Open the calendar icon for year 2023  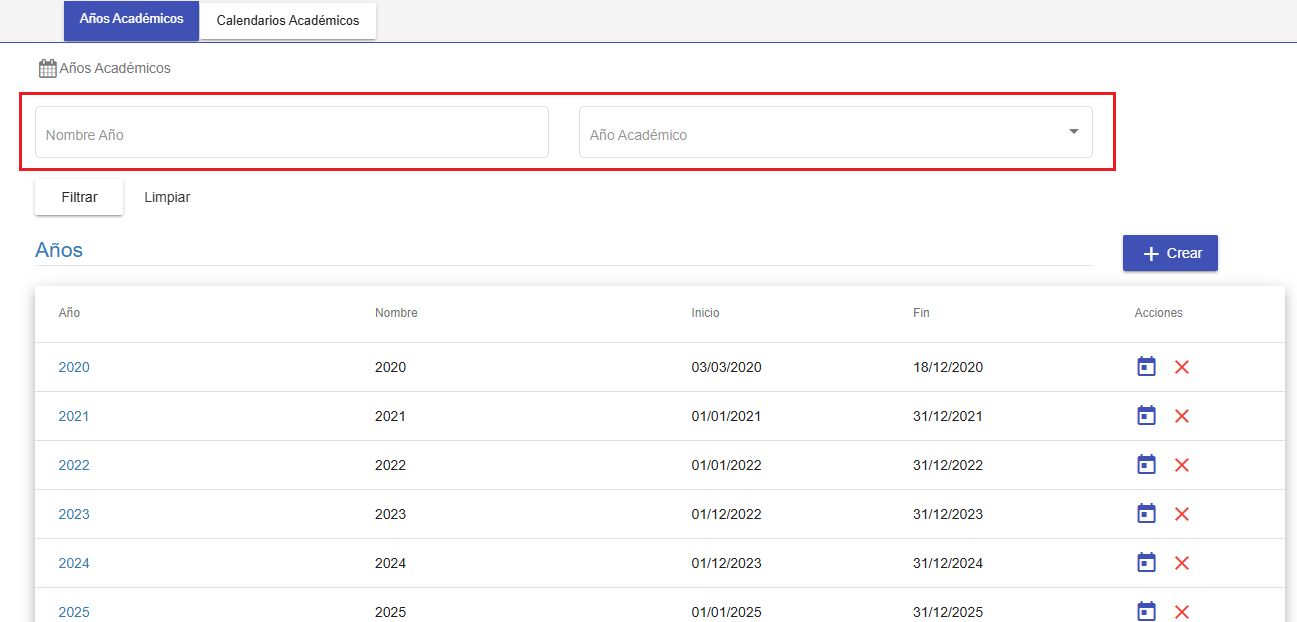(1146, 514)
